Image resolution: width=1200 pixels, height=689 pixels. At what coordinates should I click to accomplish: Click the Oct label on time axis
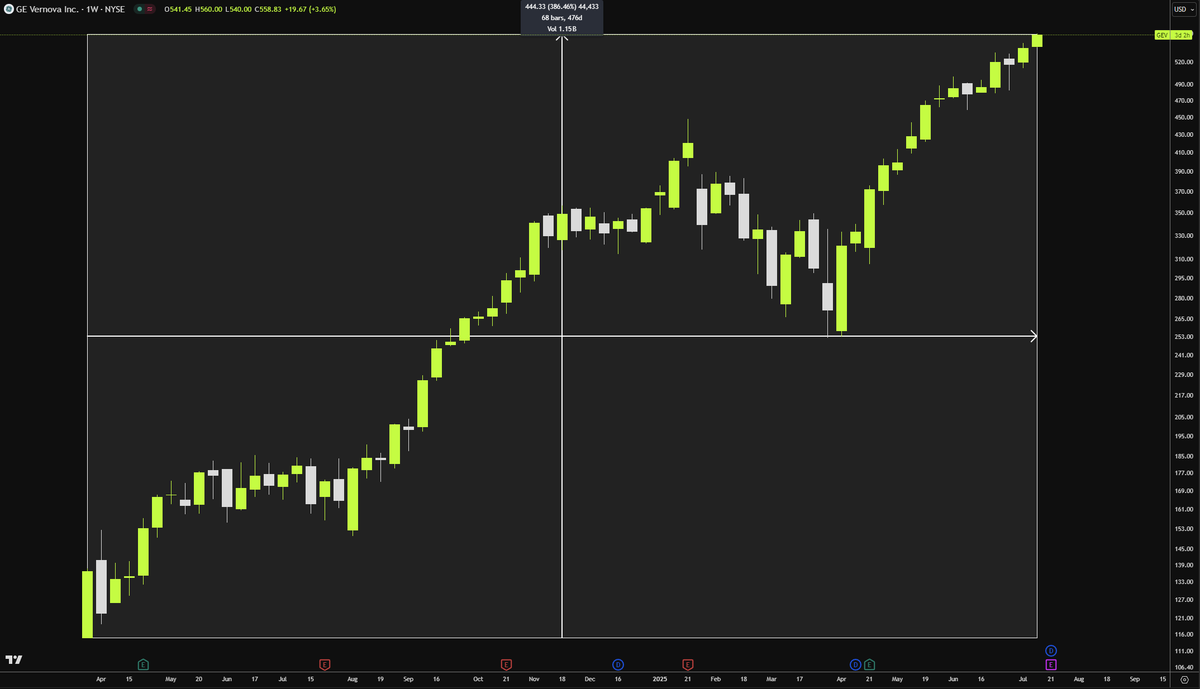click(478, 678)
